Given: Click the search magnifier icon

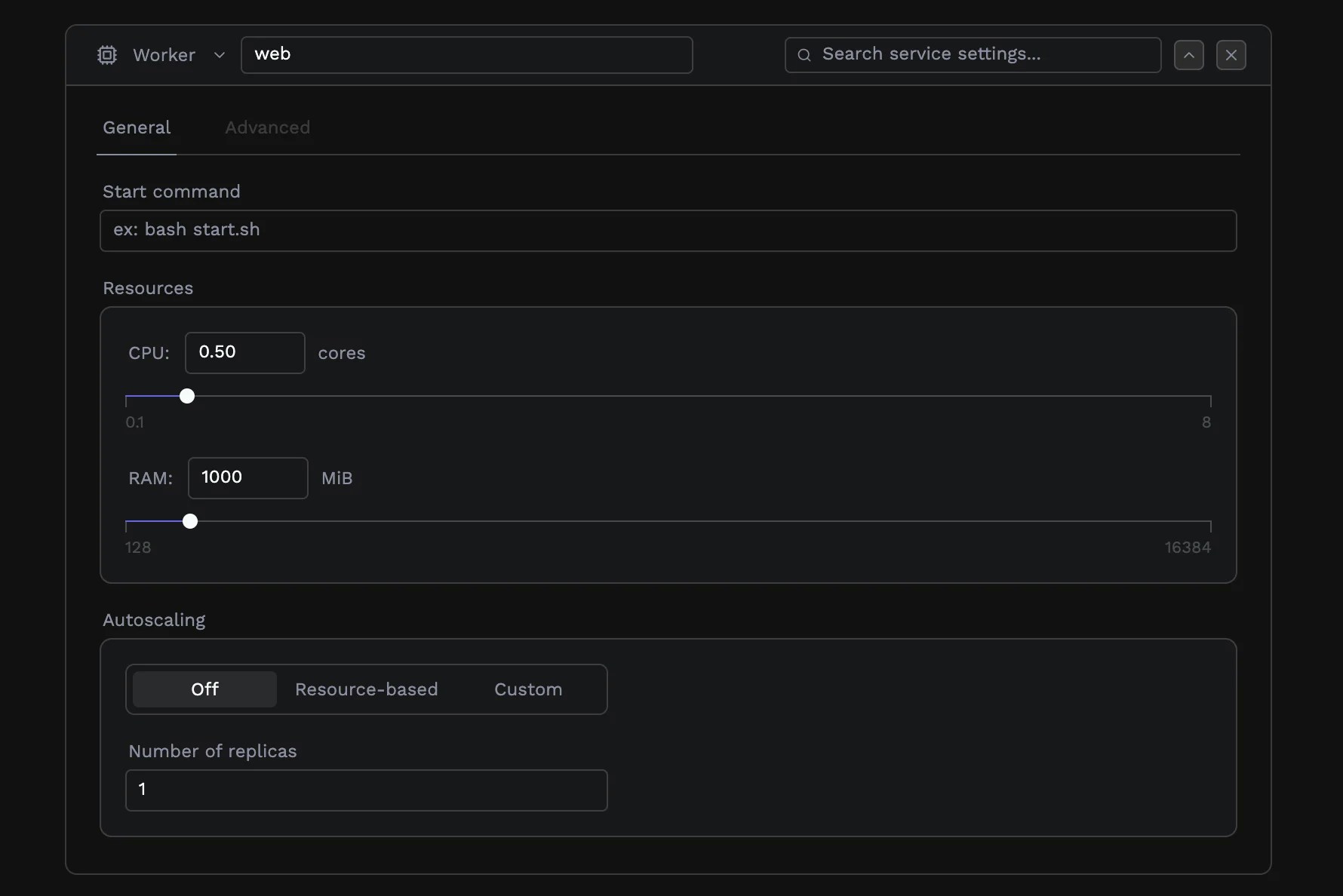Looking at the screenshot, I should click(804, 54).
